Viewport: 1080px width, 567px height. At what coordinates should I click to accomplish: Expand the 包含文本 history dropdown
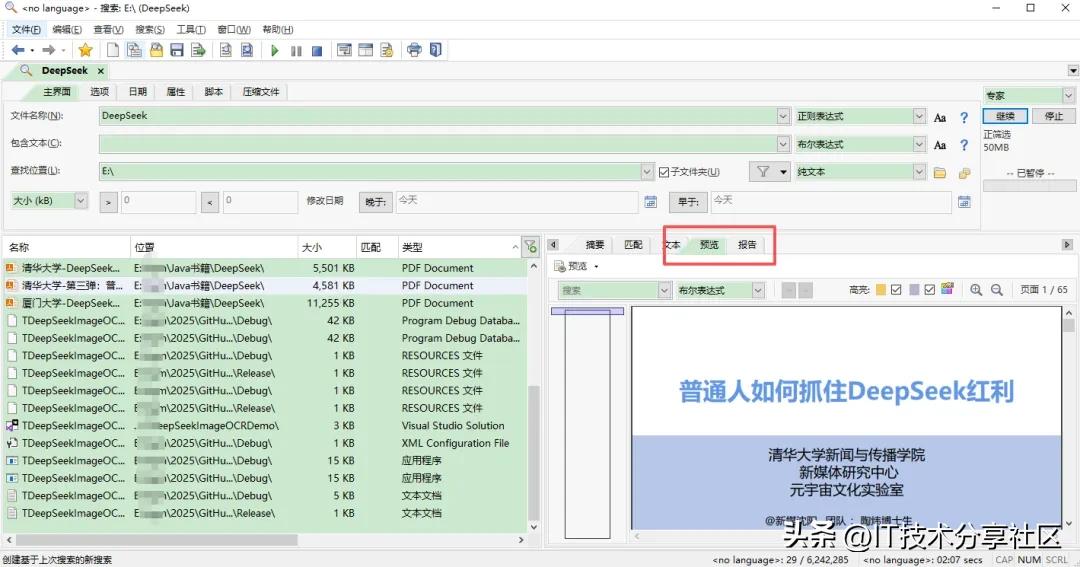783,144
